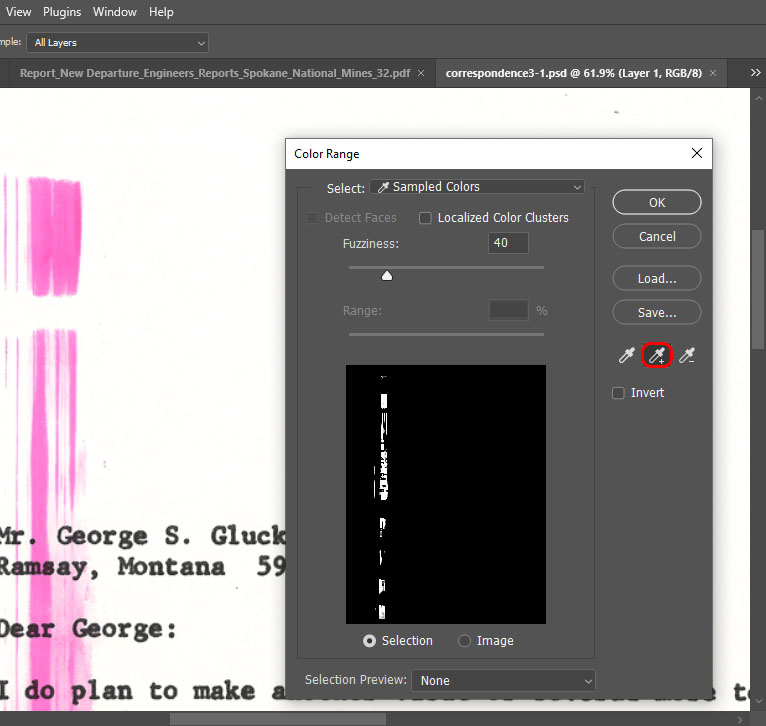Screen dimensions: 766x726
Task: Close the Report_New Departure PDF tab
Action: click(x=421, y=73)
